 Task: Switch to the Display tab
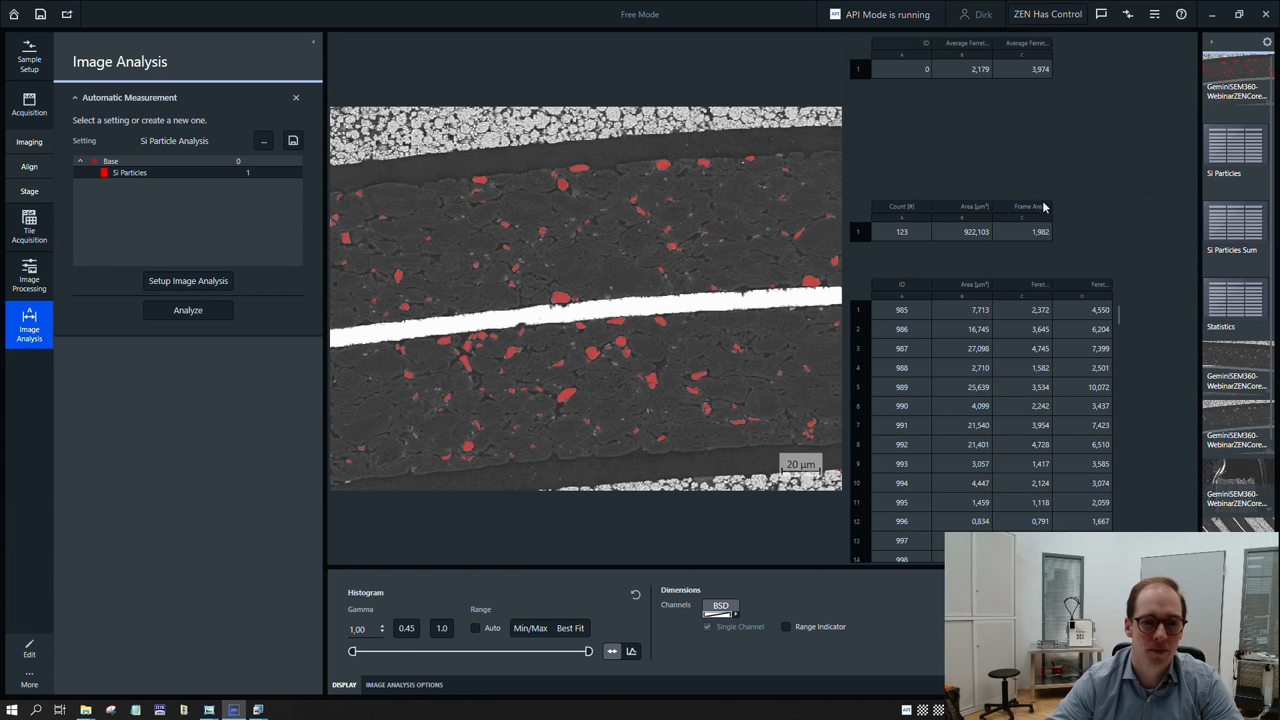[x=344, y=684]
